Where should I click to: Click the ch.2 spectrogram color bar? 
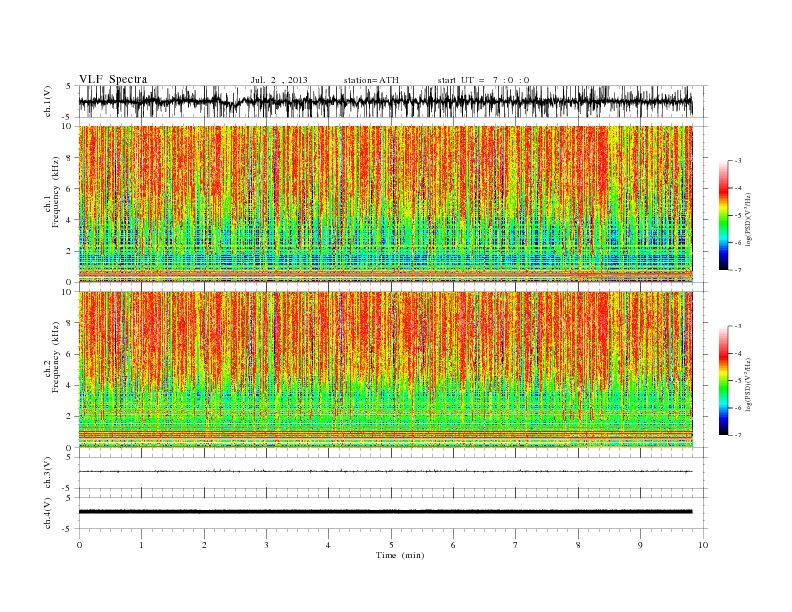point(723,381)
